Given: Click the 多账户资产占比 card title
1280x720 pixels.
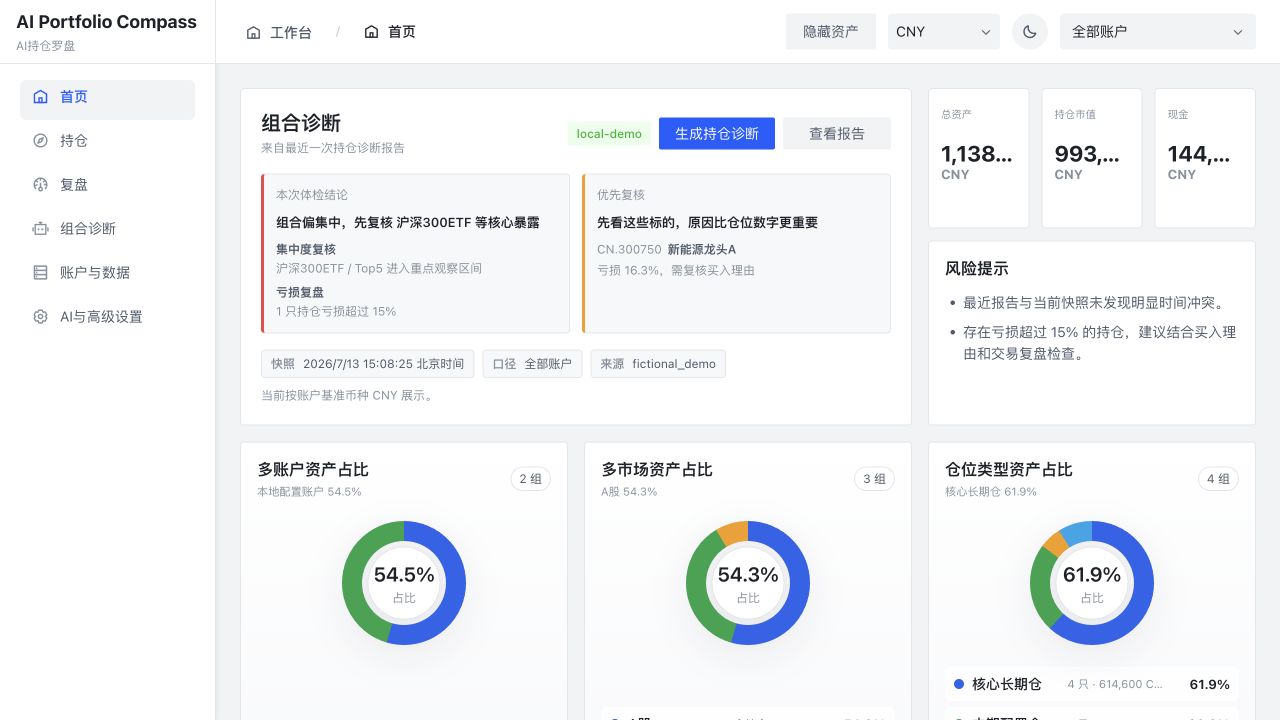Looking at the screenshot, I should coord(313,469).
